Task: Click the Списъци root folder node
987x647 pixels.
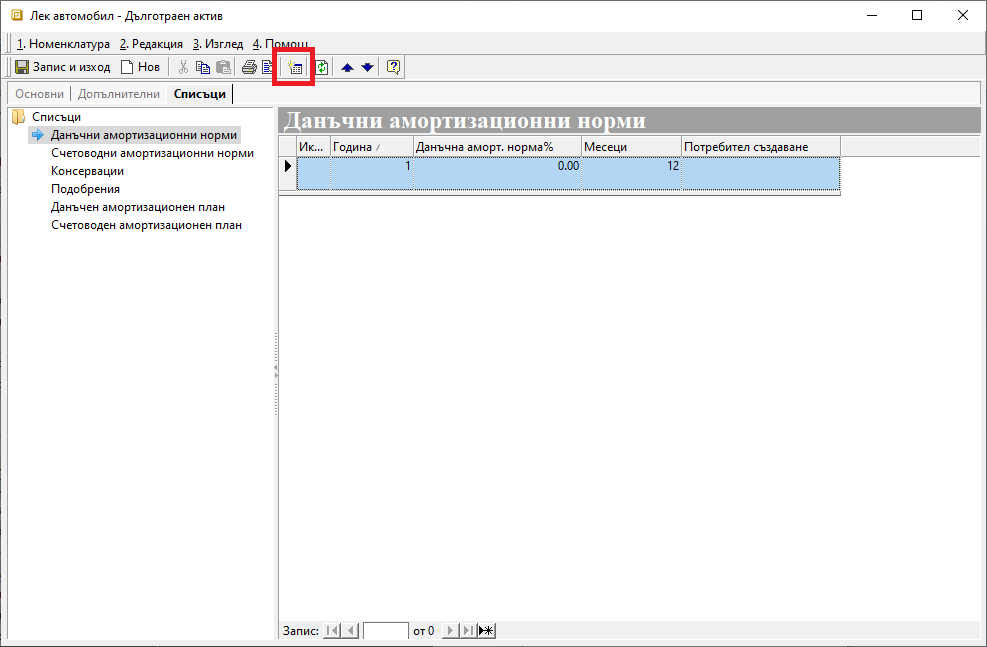Action: click(x=56, y=117)
